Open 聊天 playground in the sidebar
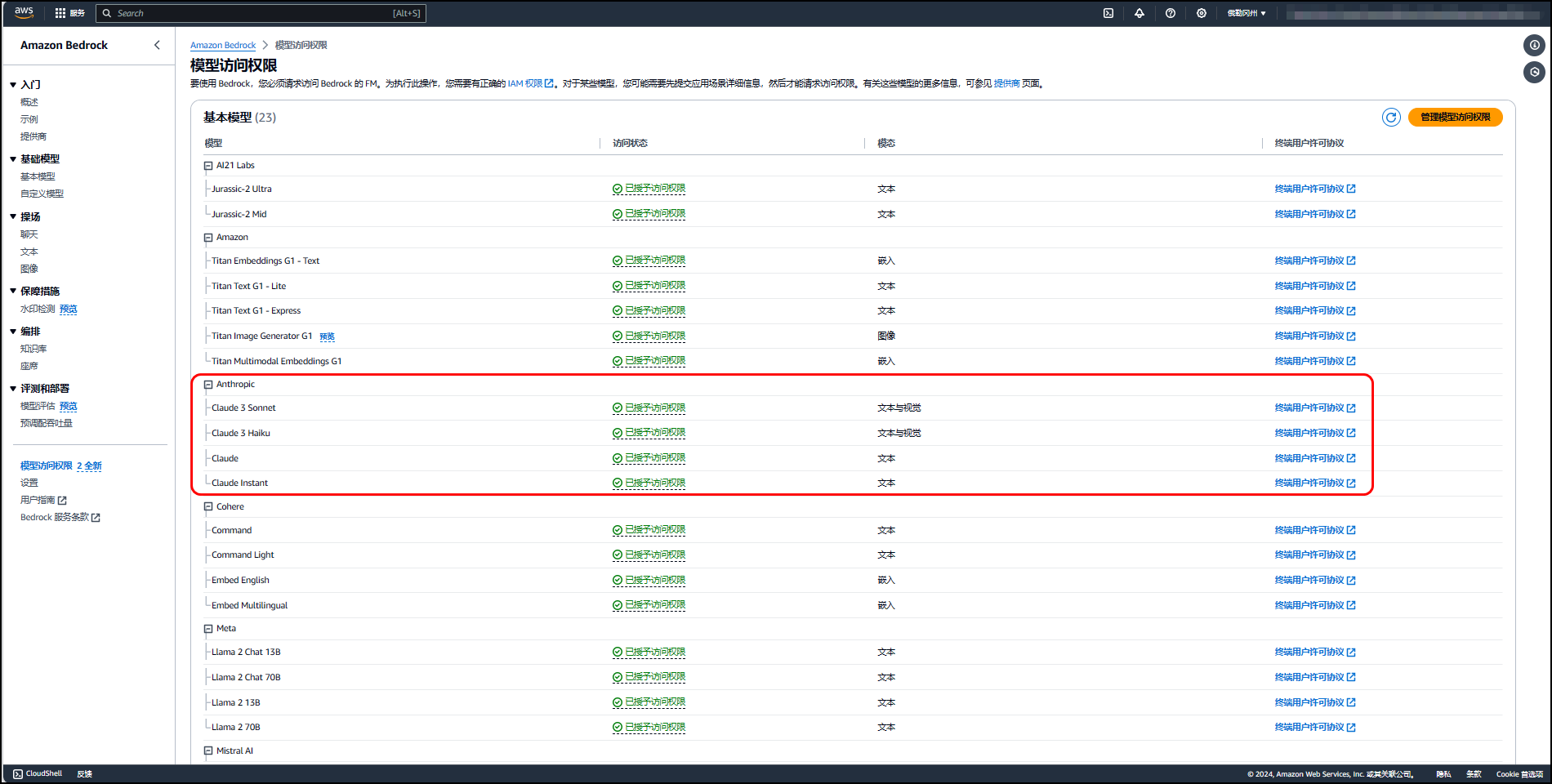1552x784 pixels. point(29,234)
